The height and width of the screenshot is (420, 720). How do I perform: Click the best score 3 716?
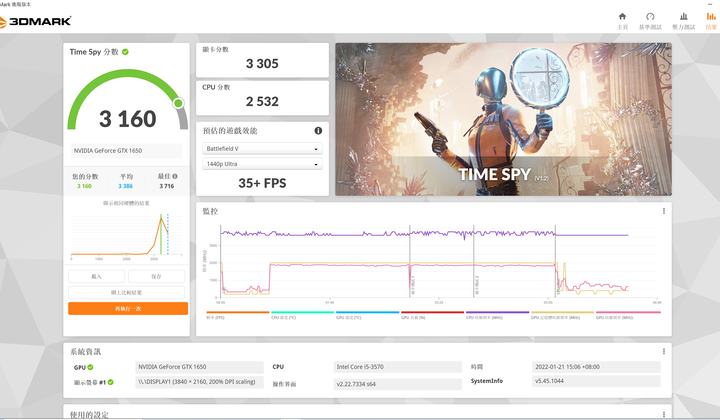point(167,186)
